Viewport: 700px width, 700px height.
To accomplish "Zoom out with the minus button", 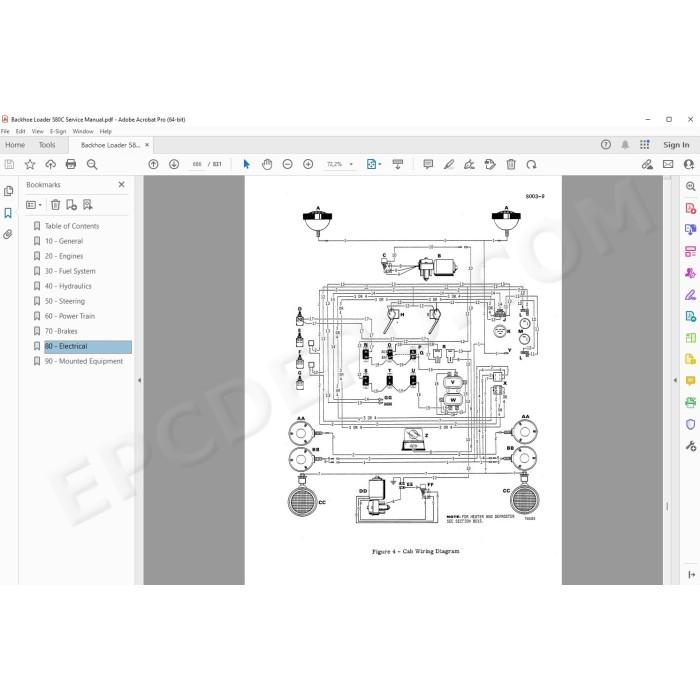I will tap(288, 164).
